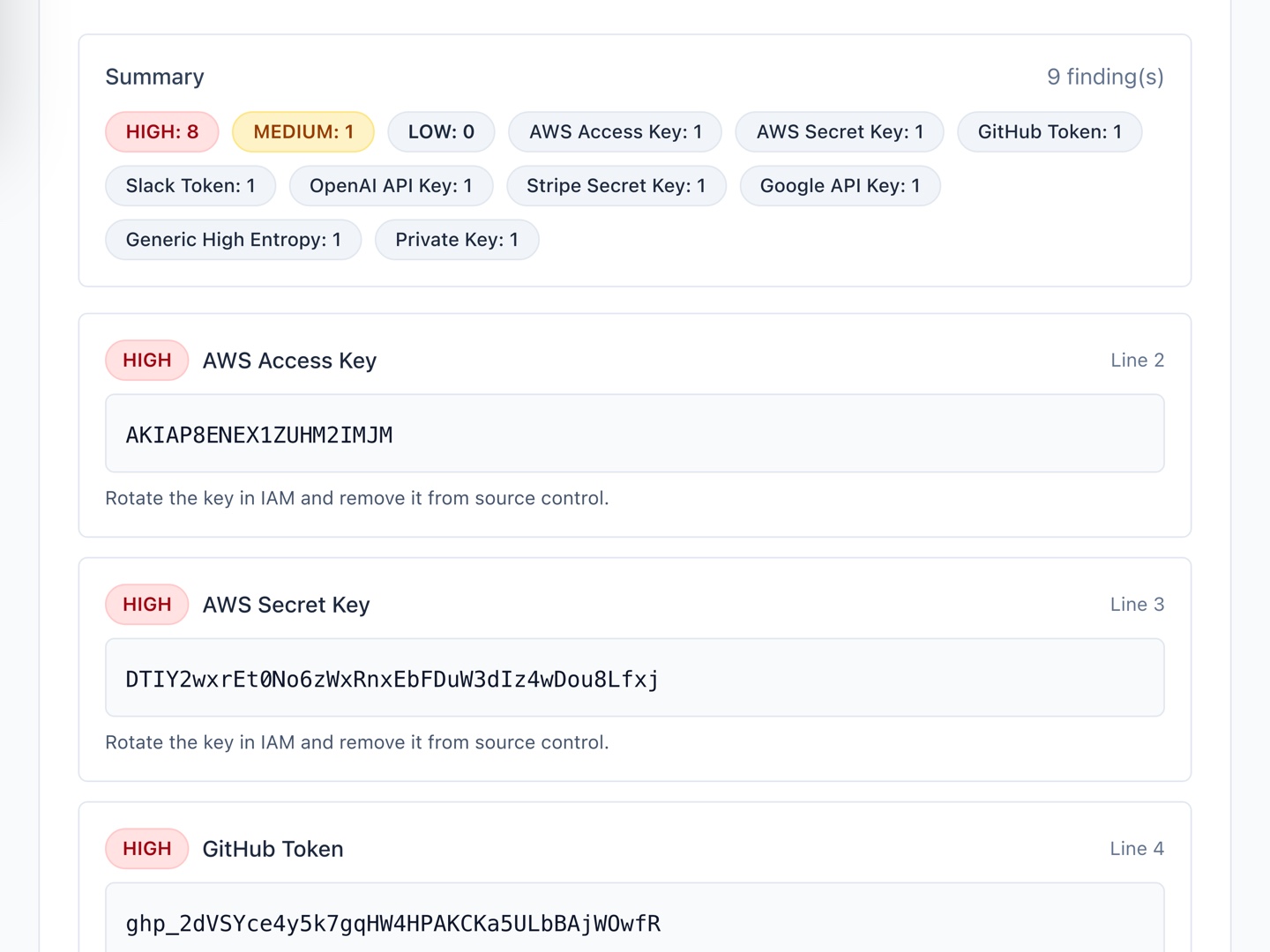Screen dimensions: 1270x952
Task: Click the Summary heading
Action: (155, 77)
